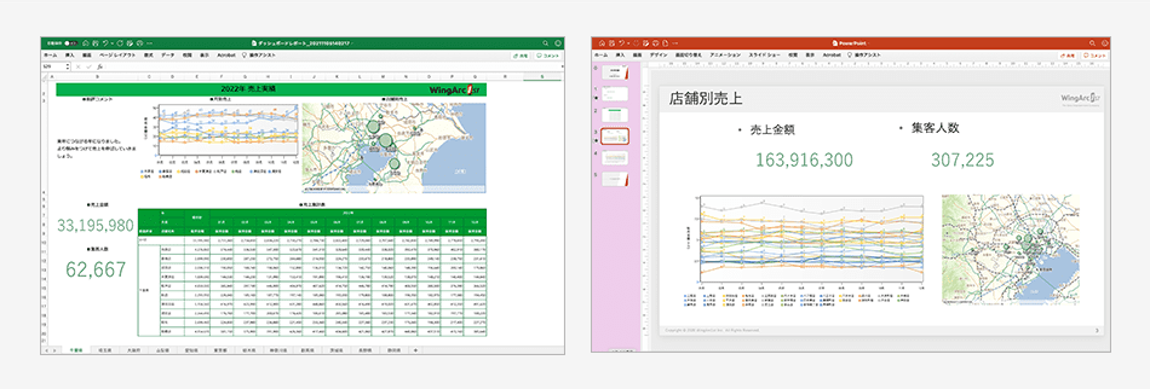The width and height of the screenshot is (1150, 389).
Task: Select the 愛知県 sheet tab
Action: pyautogui.click(x=191, y=350)
